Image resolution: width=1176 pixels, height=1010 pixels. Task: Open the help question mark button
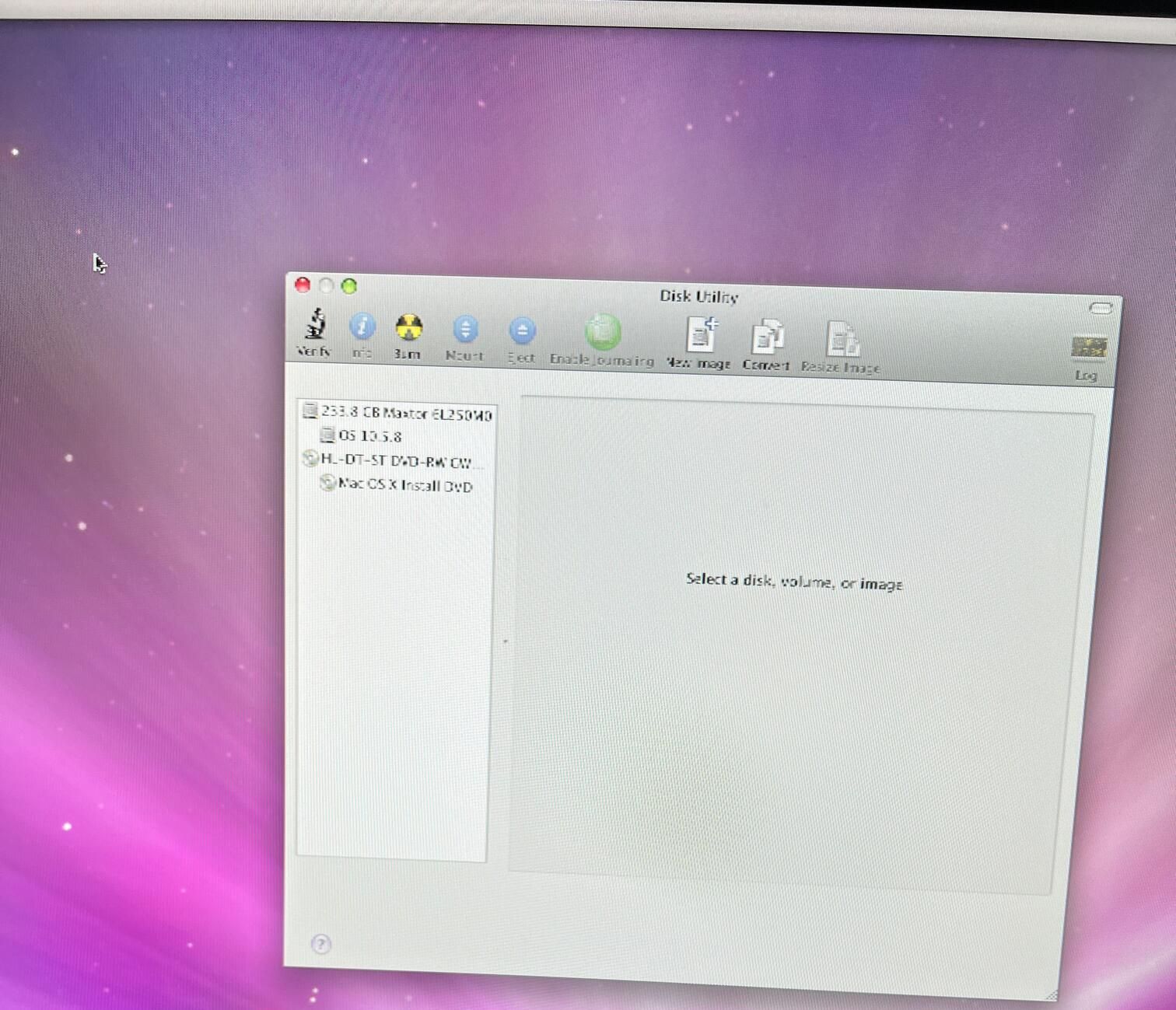[x=320, y=944]
